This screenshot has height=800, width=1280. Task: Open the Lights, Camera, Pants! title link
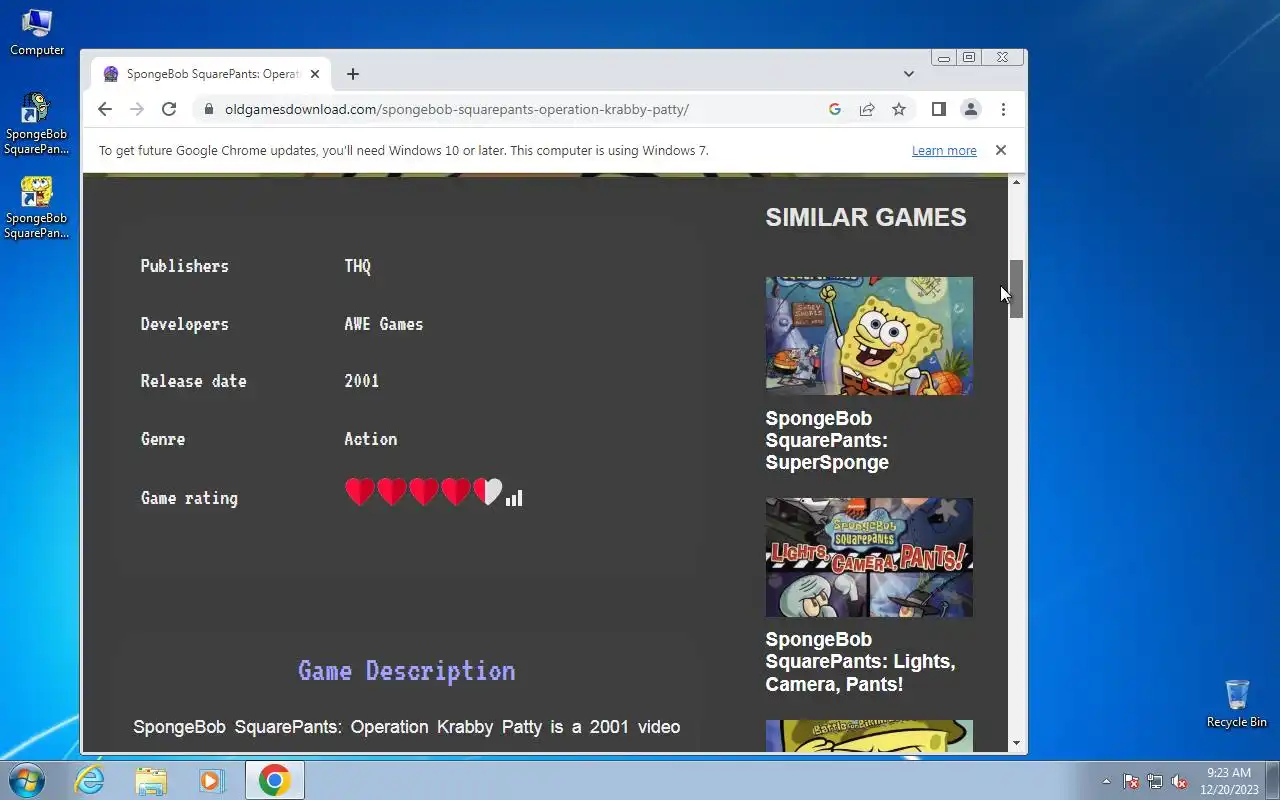pyautogui.click(x=860, y=662)
